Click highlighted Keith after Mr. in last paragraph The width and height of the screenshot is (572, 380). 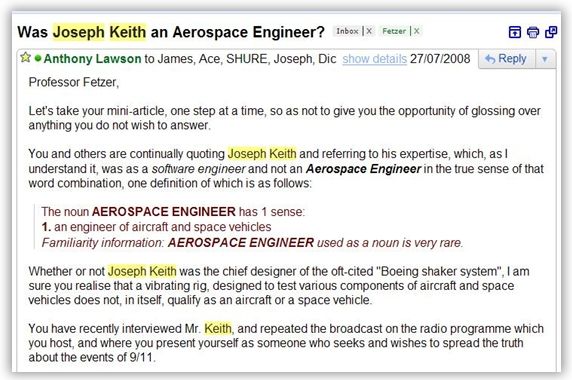218,329
